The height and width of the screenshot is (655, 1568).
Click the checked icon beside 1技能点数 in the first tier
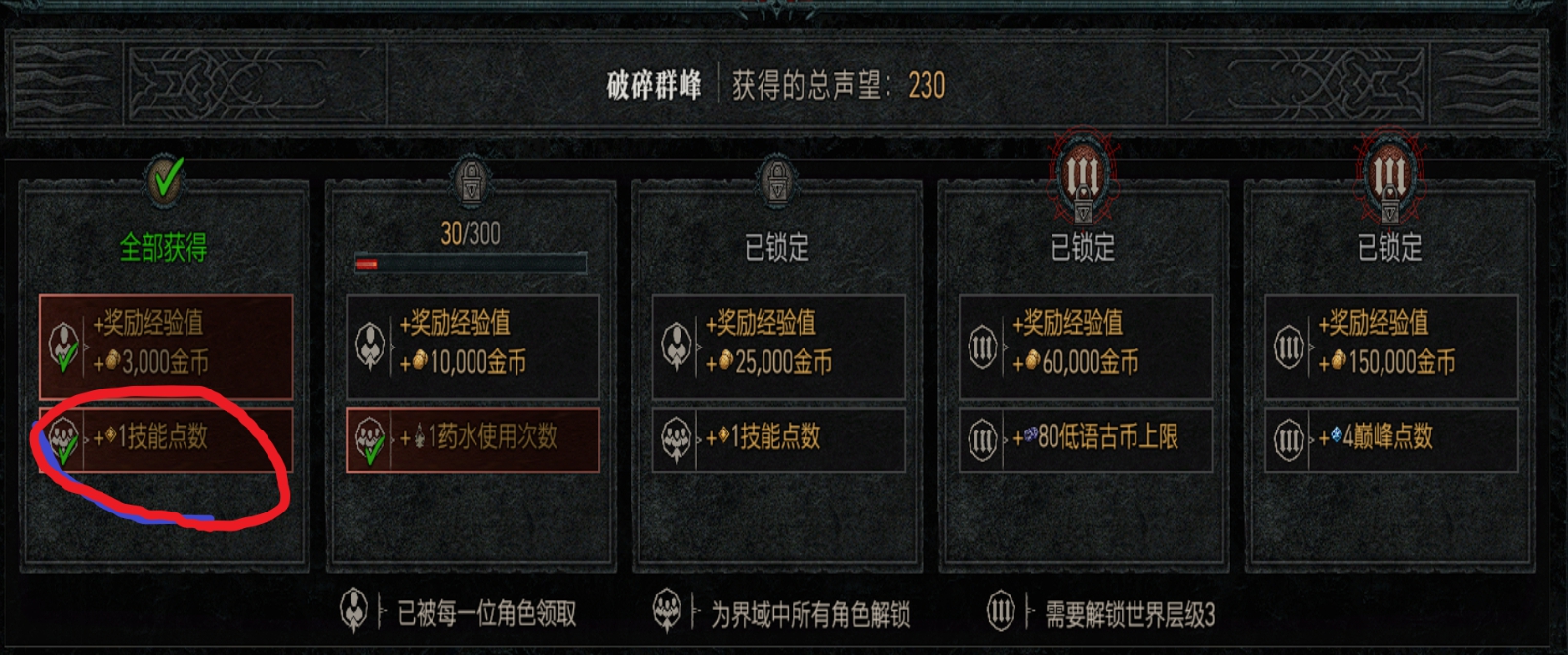click(x=64, y=439)
